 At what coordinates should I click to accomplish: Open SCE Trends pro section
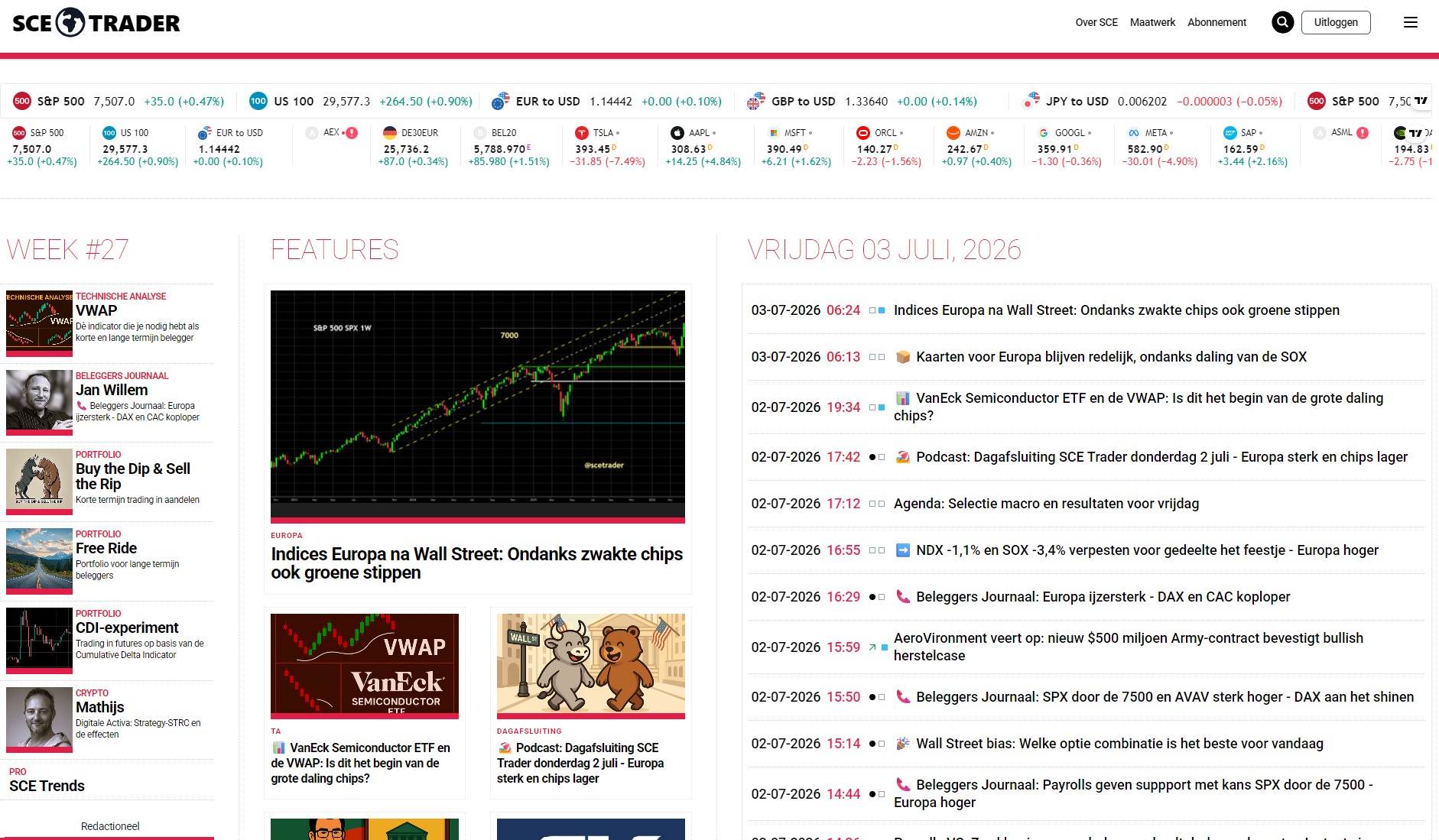pos(47,786)
